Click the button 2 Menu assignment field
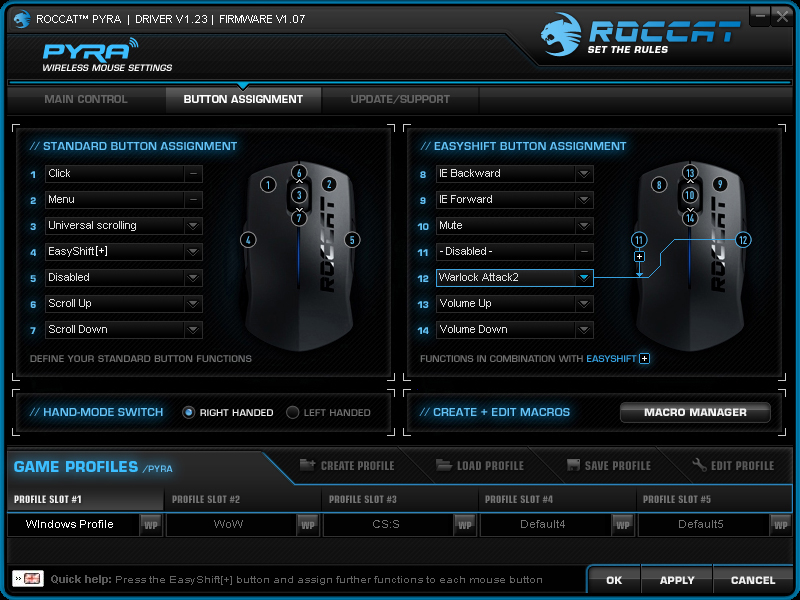 pyautogui.click(x=124, y=199)
